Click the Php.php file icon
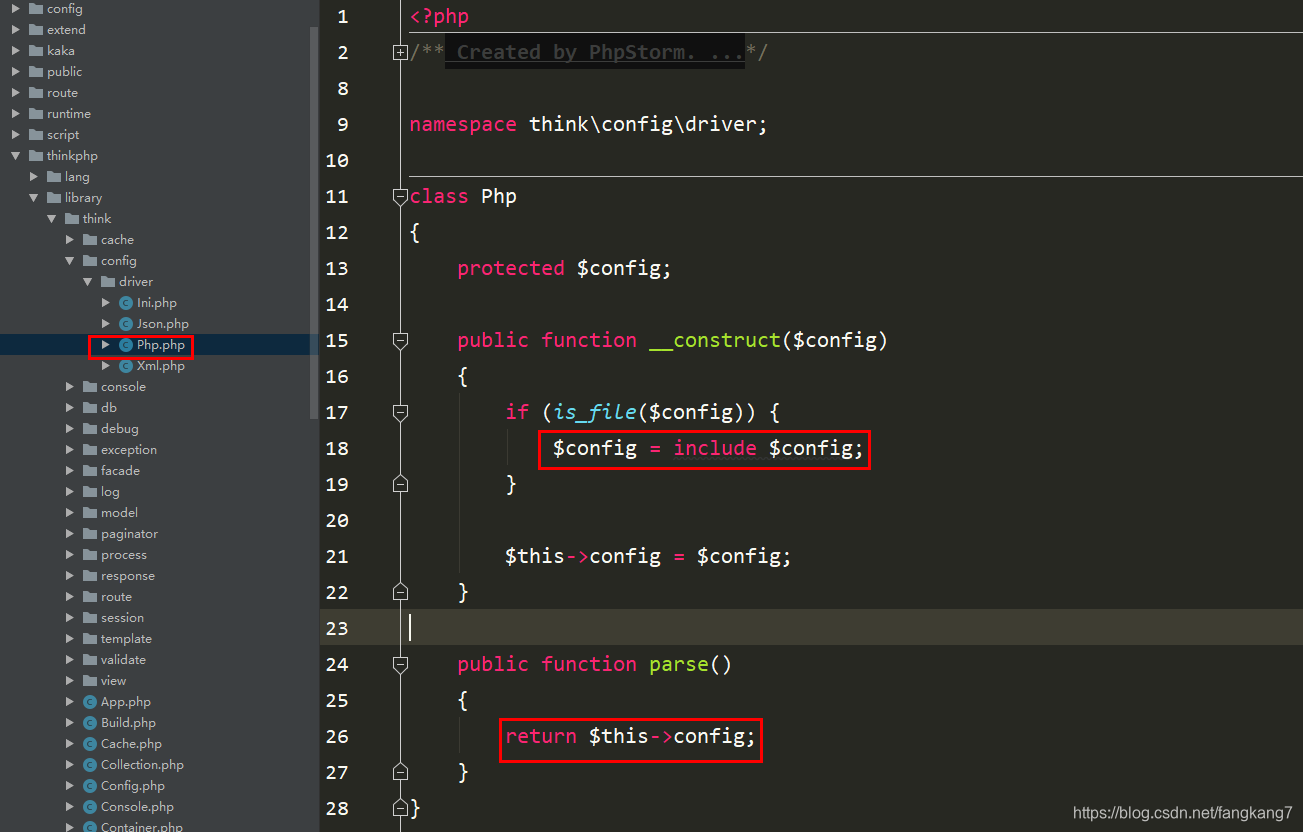 (125, 345)
